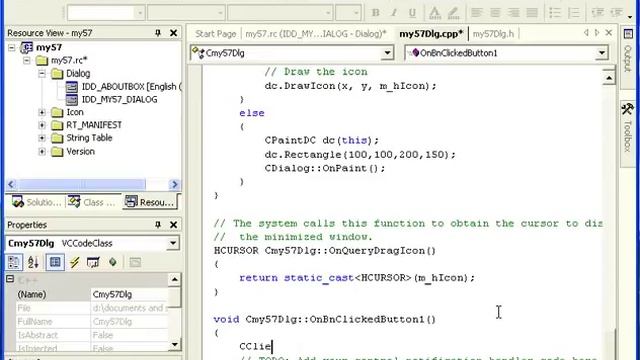The height and width of the screenshot is (360, 640).
Task: Open the Cmy57Dlg VCCodeClass object dropdown
Action: pyautogui.click(x=173, y=243)
